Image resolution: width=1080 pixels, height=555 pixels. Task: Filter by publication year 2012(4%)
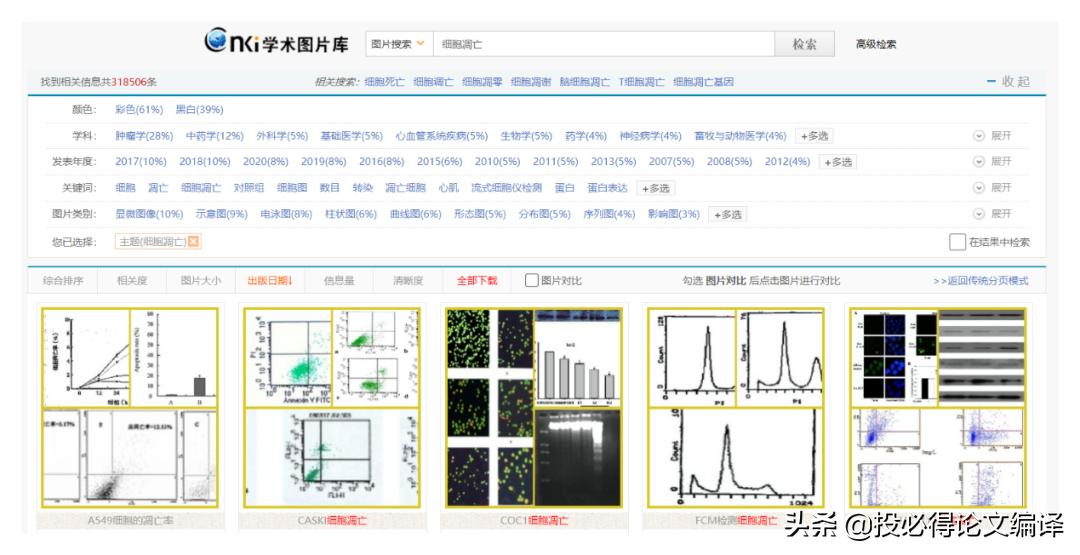[x=787, y=162]
